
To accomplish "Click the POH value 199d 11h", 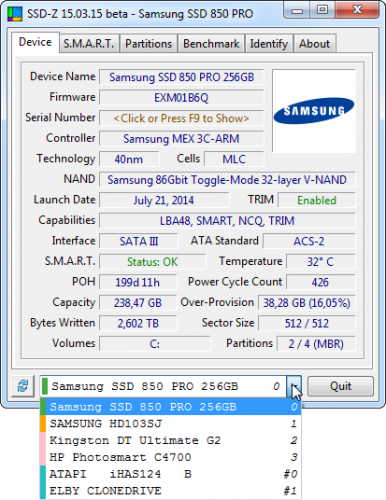I will (138, 282).
